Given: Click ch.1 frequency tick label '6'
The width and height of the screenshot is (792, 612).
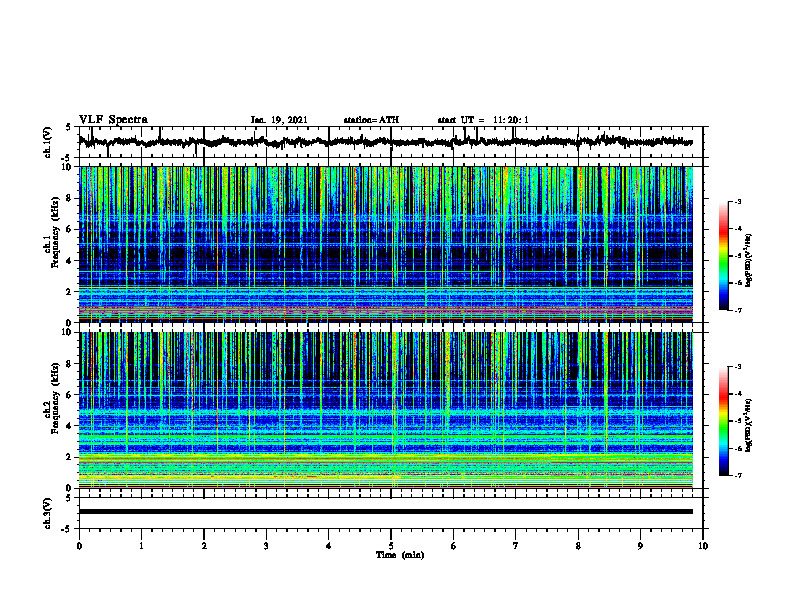Looking at the screenshot, I should point(70,229).
